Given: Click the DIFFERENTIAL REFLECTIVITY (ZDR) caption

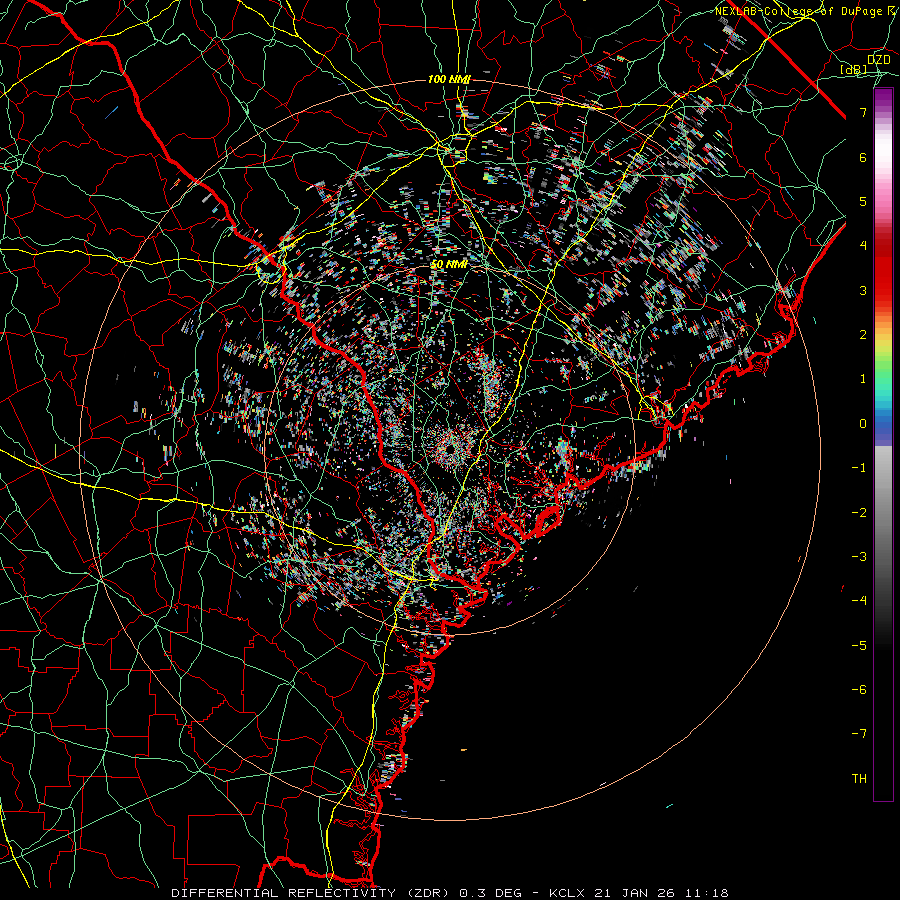Looking at the screenshot, I should (x=312, y=893).
